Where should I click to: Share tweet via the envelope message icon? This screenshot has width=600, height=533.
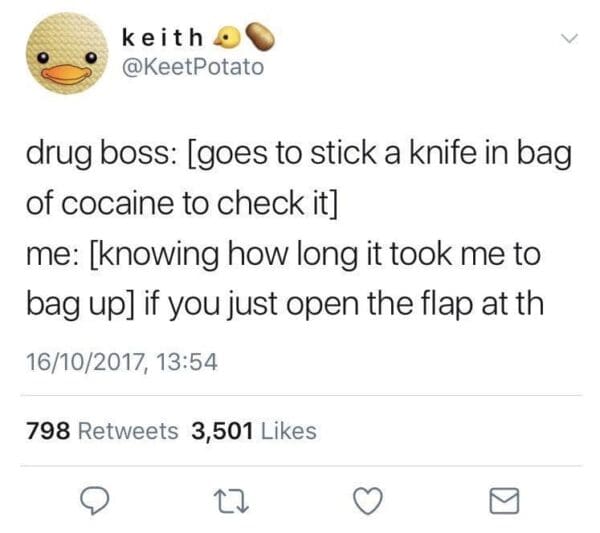[505, 501]
